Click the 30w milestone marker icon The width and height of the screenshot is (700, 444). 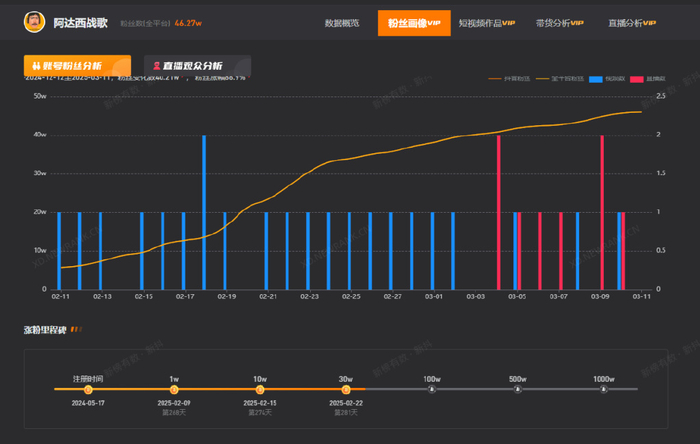click(346, 390)
